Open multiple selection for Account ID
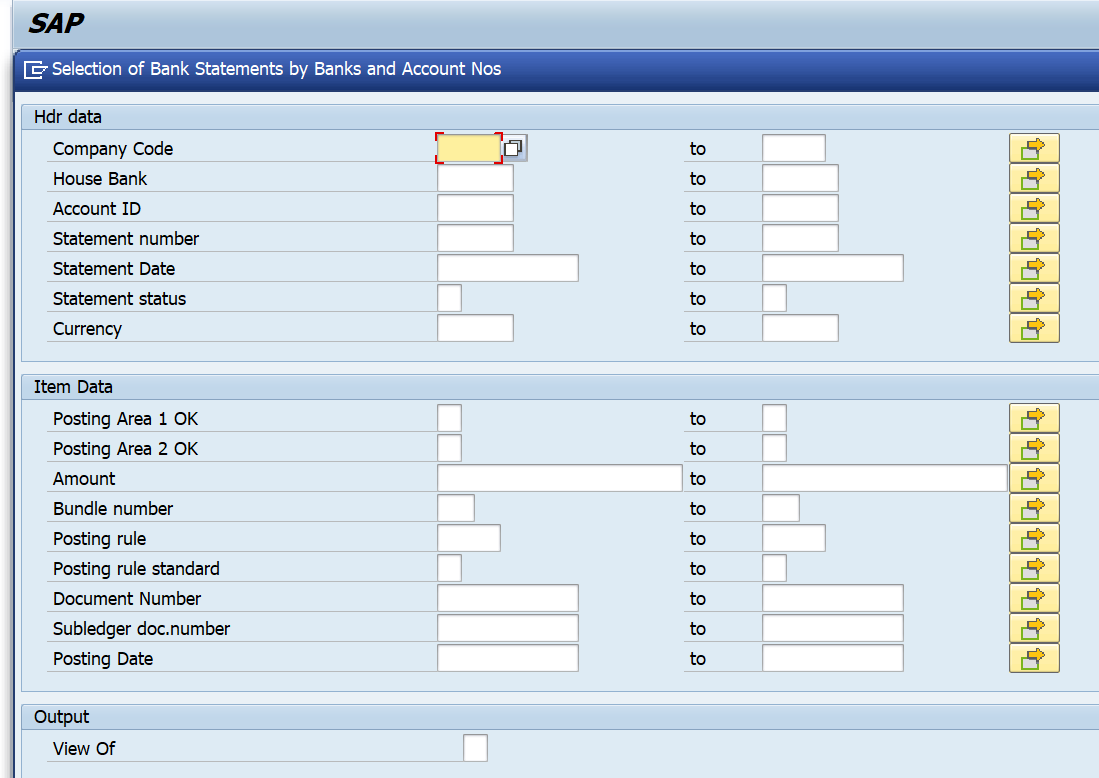This screenshot has height=778, width=1099. (x=1034, y=207)
